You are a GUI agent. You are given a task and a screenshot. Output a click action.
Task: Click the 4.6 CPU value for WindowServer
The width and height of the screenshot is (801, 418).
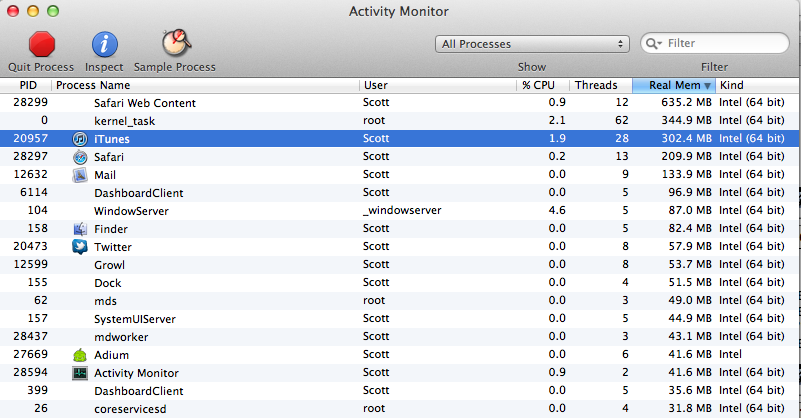(x=557, y=211)
